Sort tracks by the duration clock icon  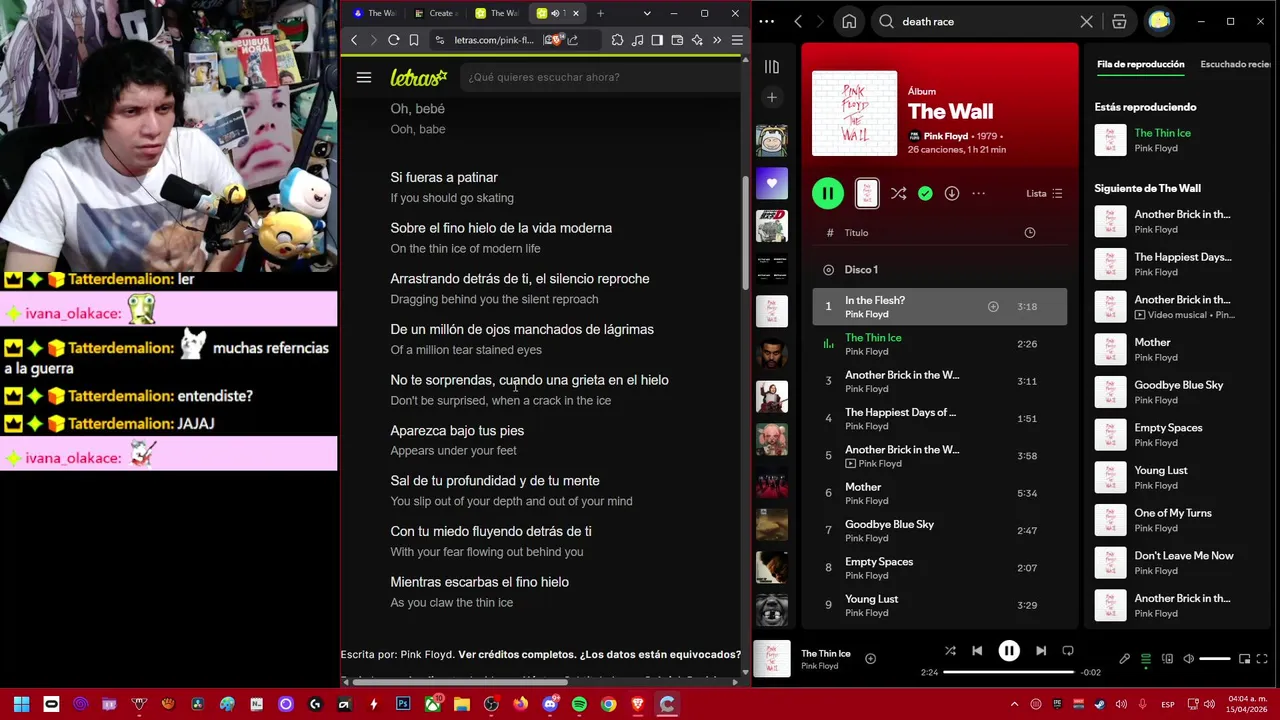[x=1029, y=233]
